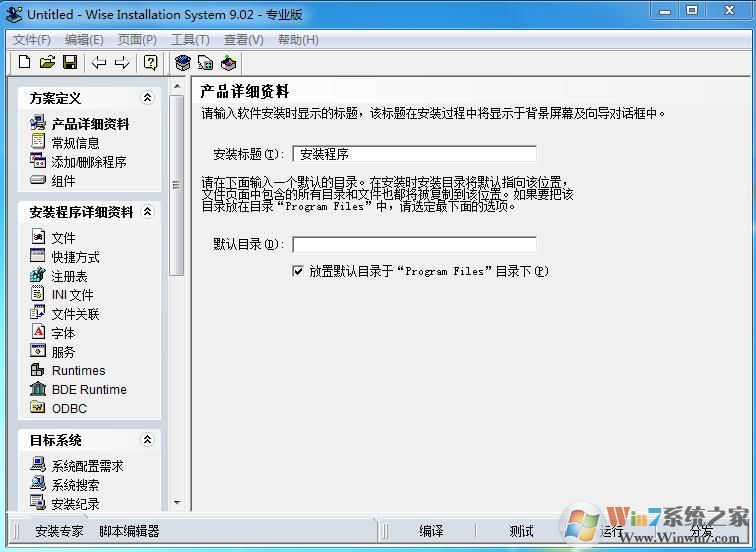The height and width of the screenshot is (552, 756).
Task: Click the run installation toolbar icon
Action: pos(229,63)
